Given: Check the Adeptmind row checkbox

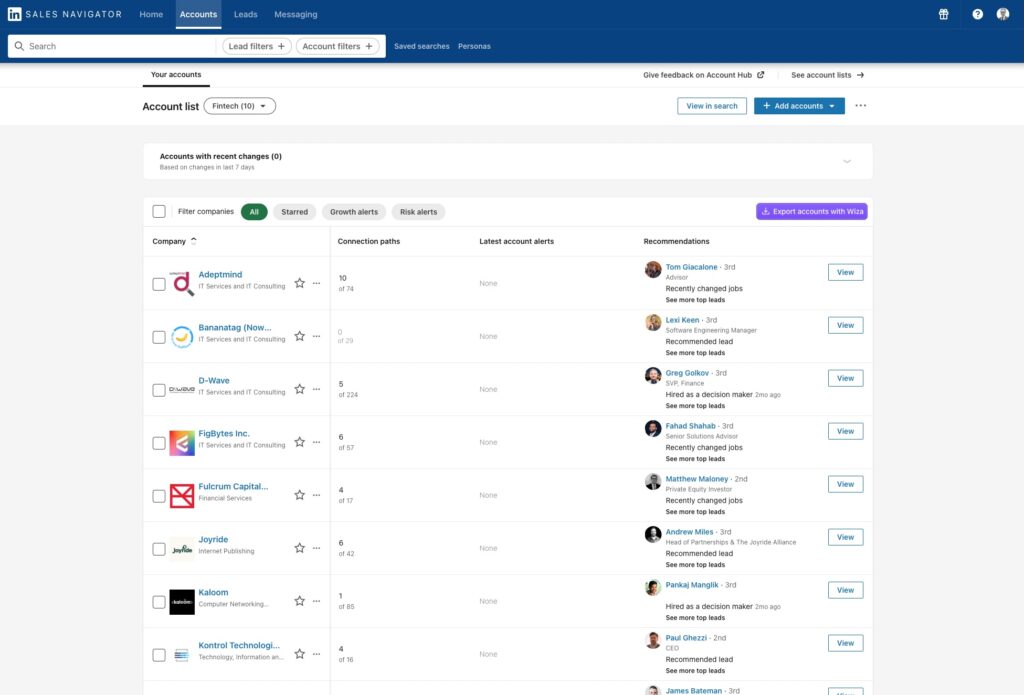Looking at the screenshot, I should (x=159, y=284).
